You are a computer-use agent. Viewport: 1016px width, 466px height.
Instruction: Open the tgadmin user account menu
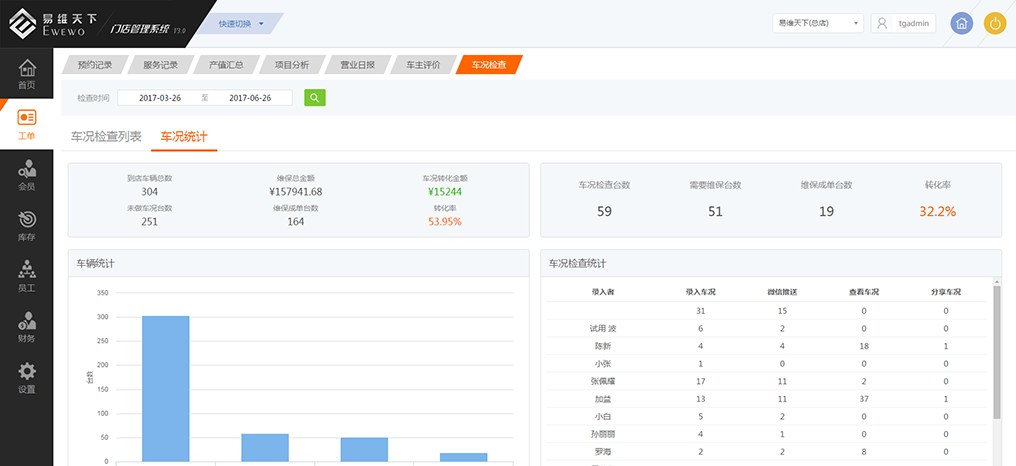[x=904, y=23]
